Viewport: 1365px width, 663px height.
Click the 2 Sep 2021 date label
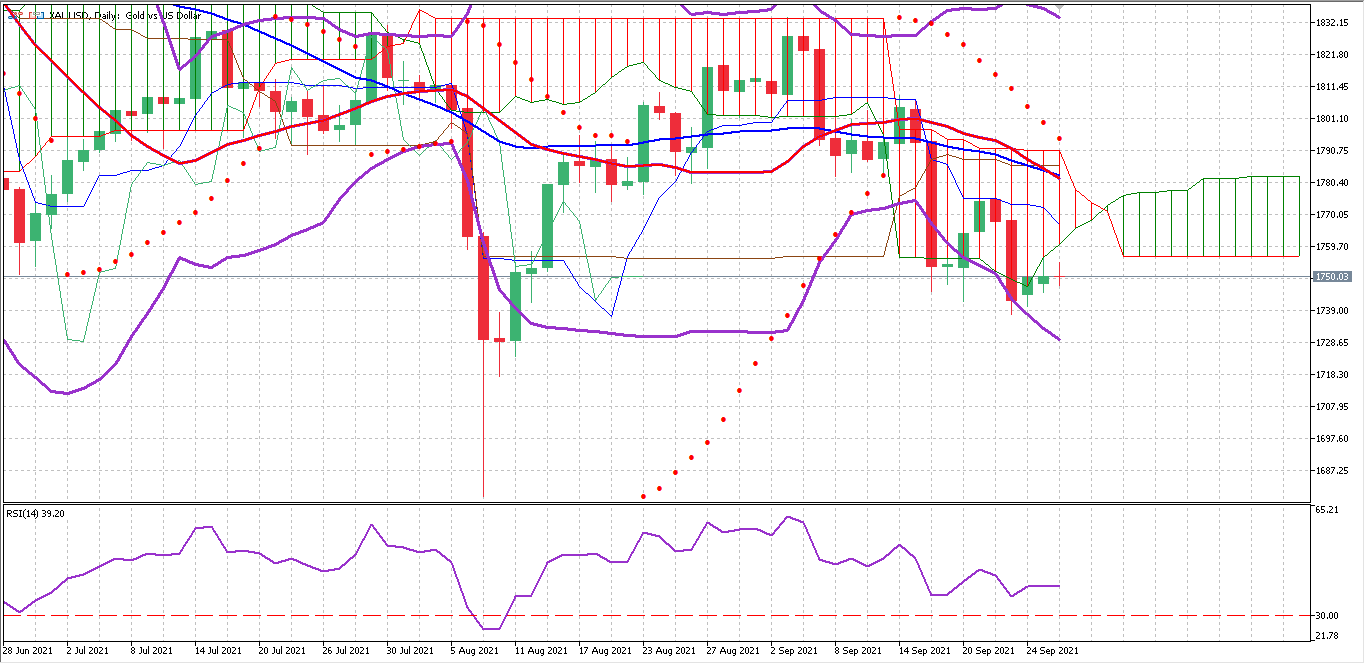(x=795, y=651)
